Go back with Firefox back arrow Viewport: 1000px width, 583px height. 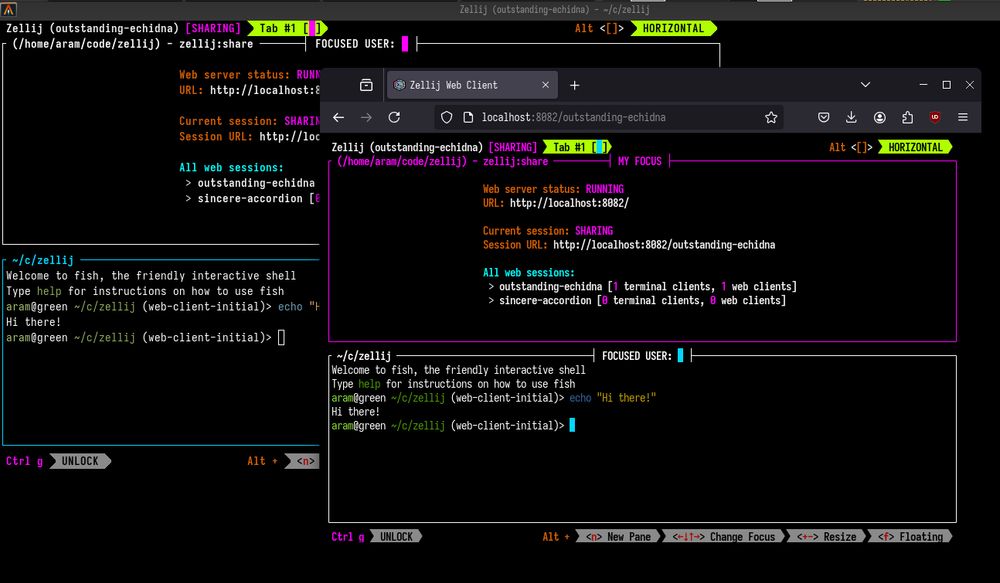339,117
